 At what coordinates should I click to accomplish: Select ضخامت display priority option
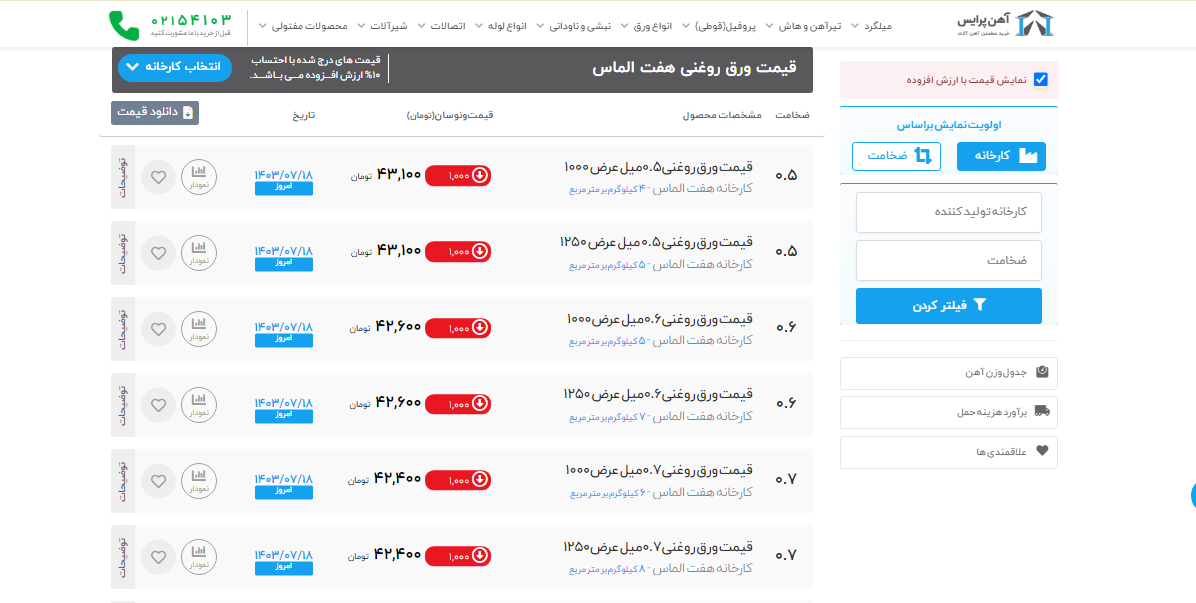pos(896,156)
